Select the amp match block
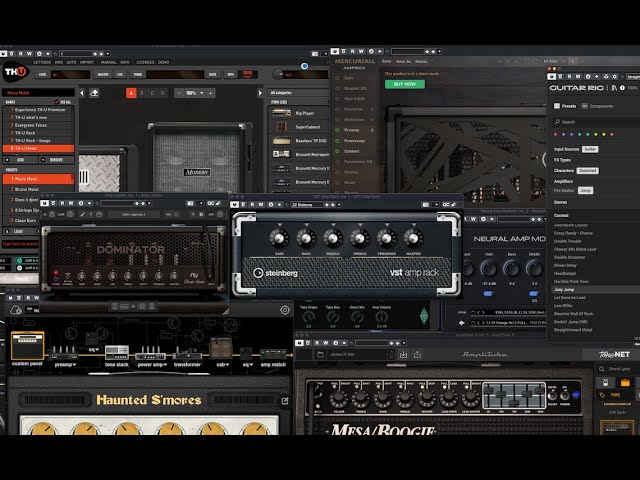Screen dimensions: 640x480 pos(273,358)
